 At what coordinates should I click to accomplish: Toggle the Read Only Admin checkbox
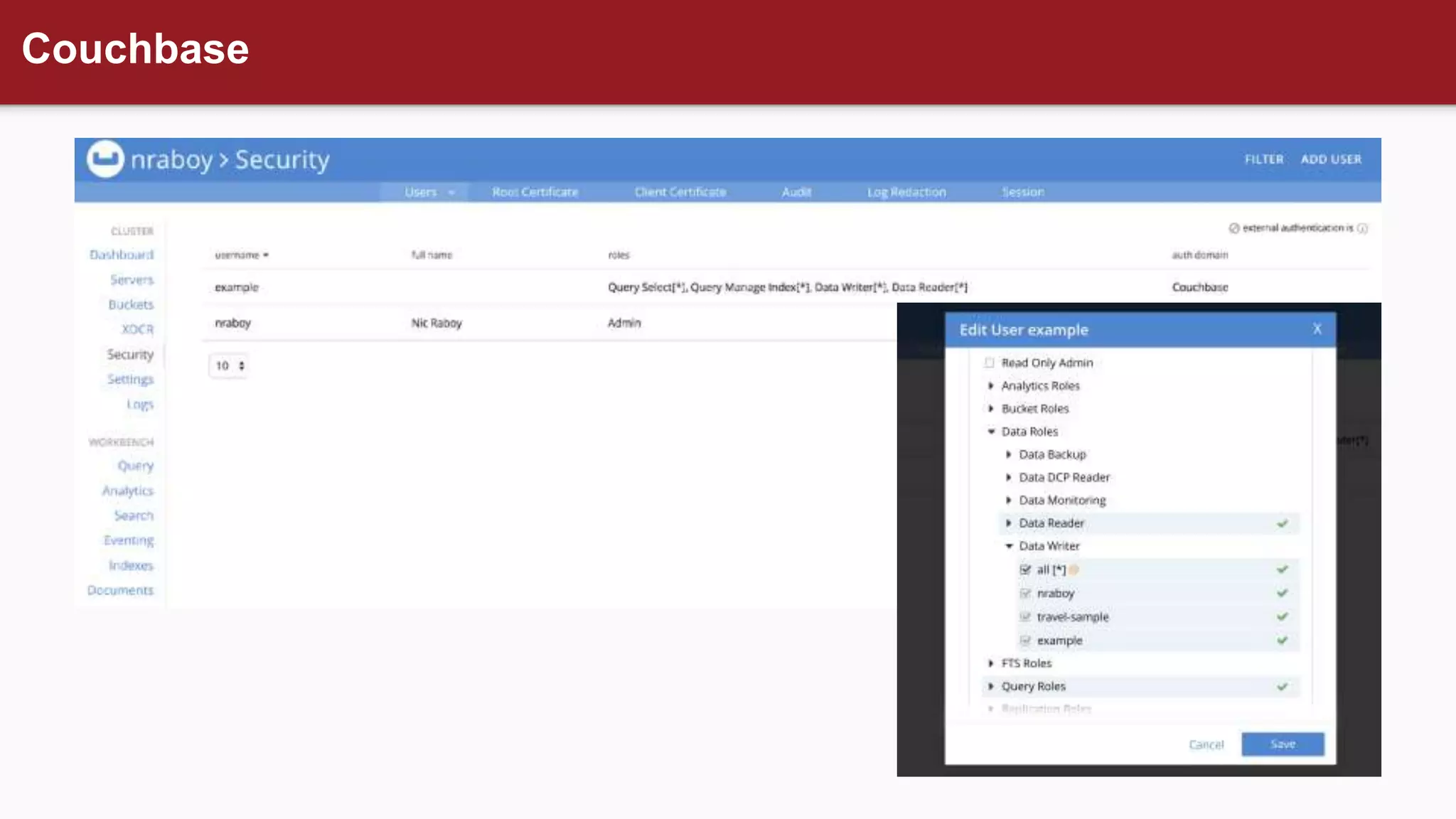tap(990, 363)
